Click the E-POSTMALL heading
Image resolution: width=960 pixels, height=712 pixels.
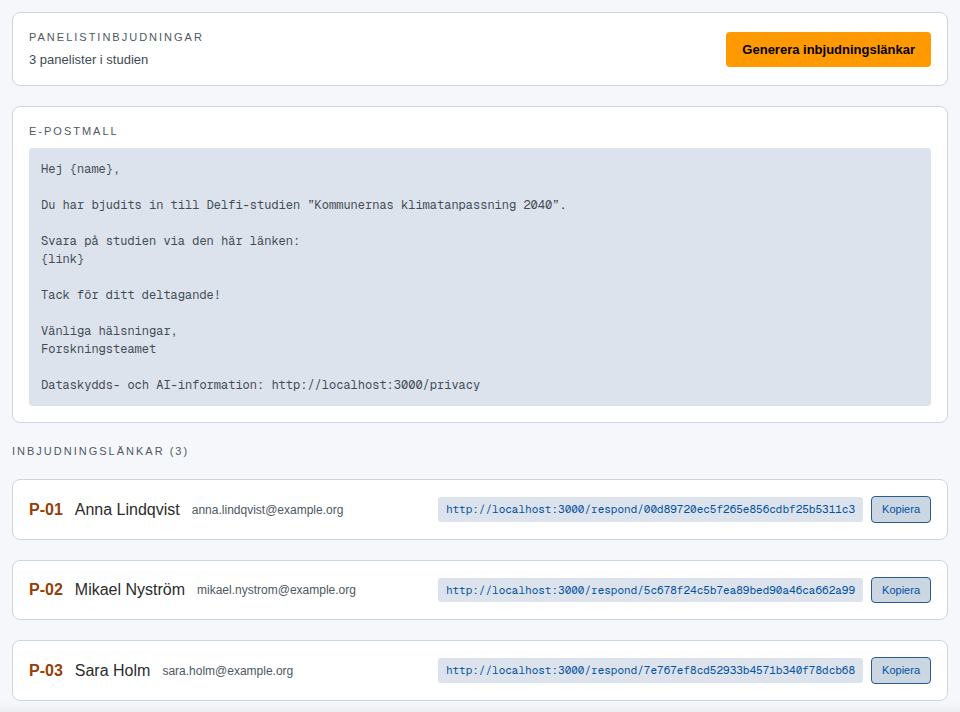click(73, 131)
